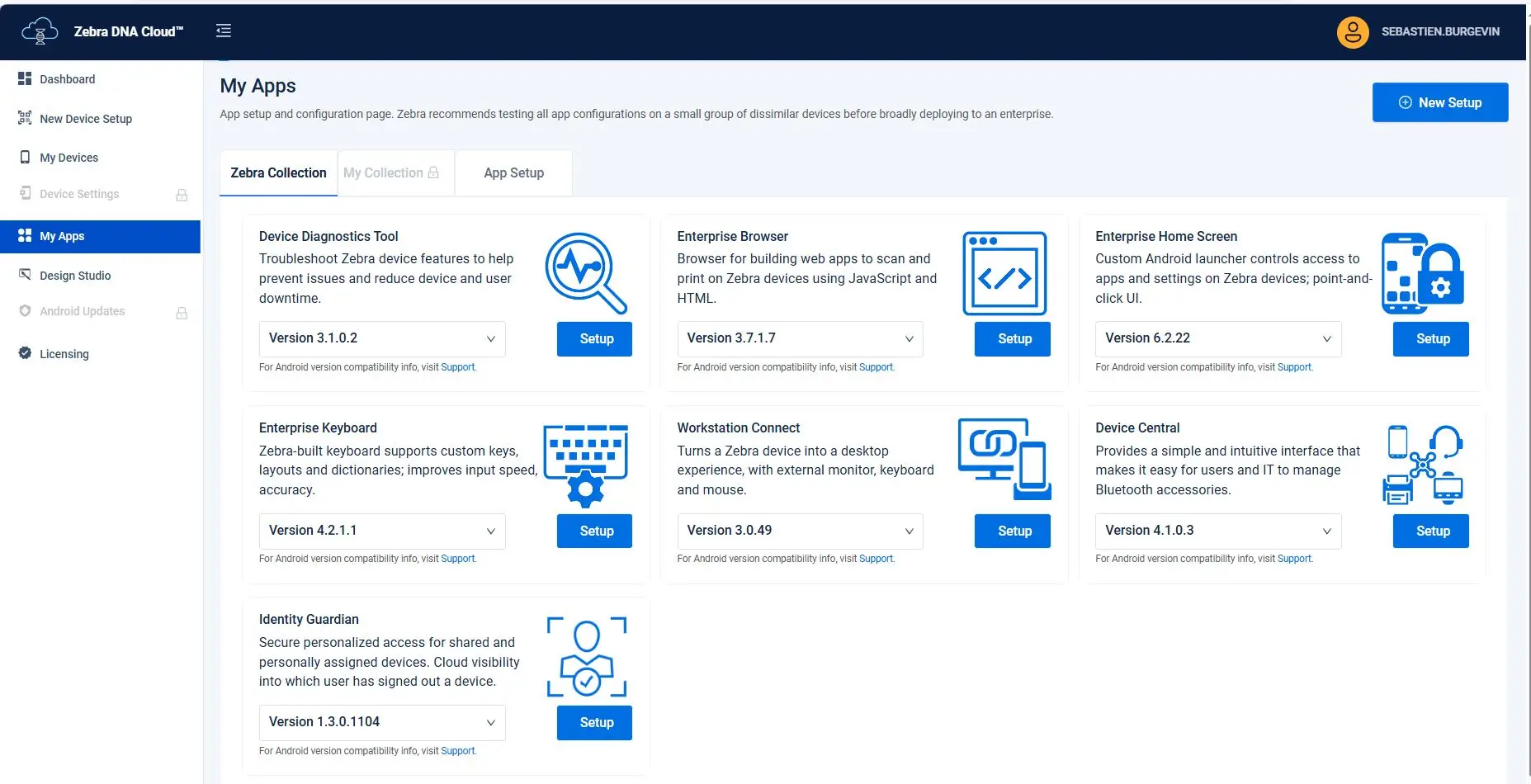The width and height of the screenshot is (1531, 784).
Task: Click the SEBASTIEN.BURGEVIN username
Action: coord(1440,31)
